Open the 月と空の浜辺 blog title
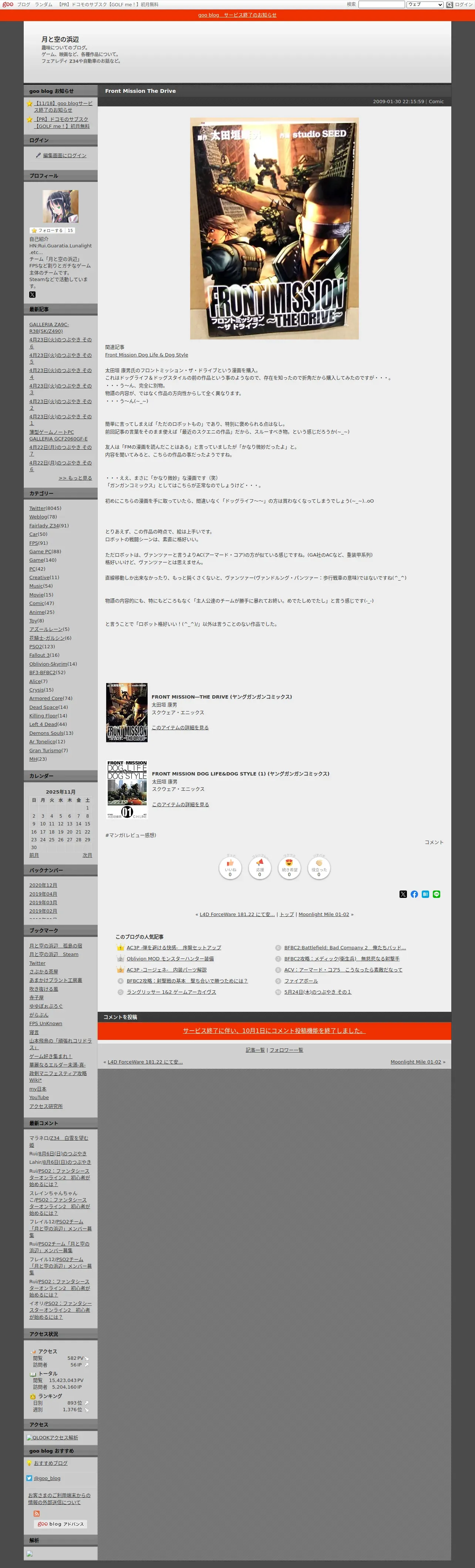 60,39
